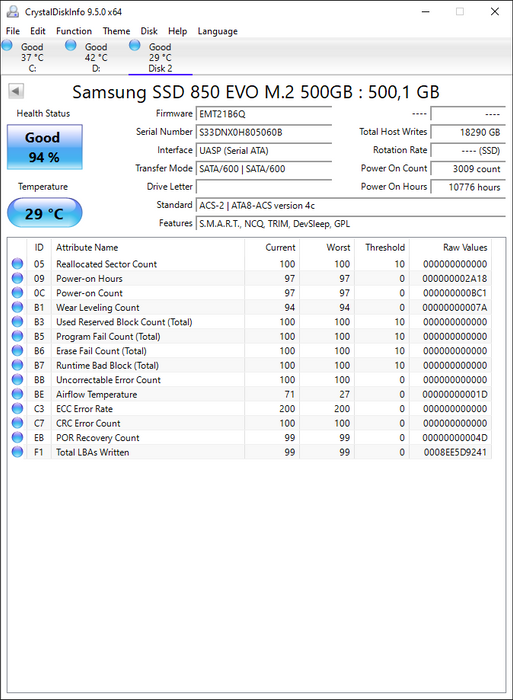Click the previous disk arrow button

point(16,91)
